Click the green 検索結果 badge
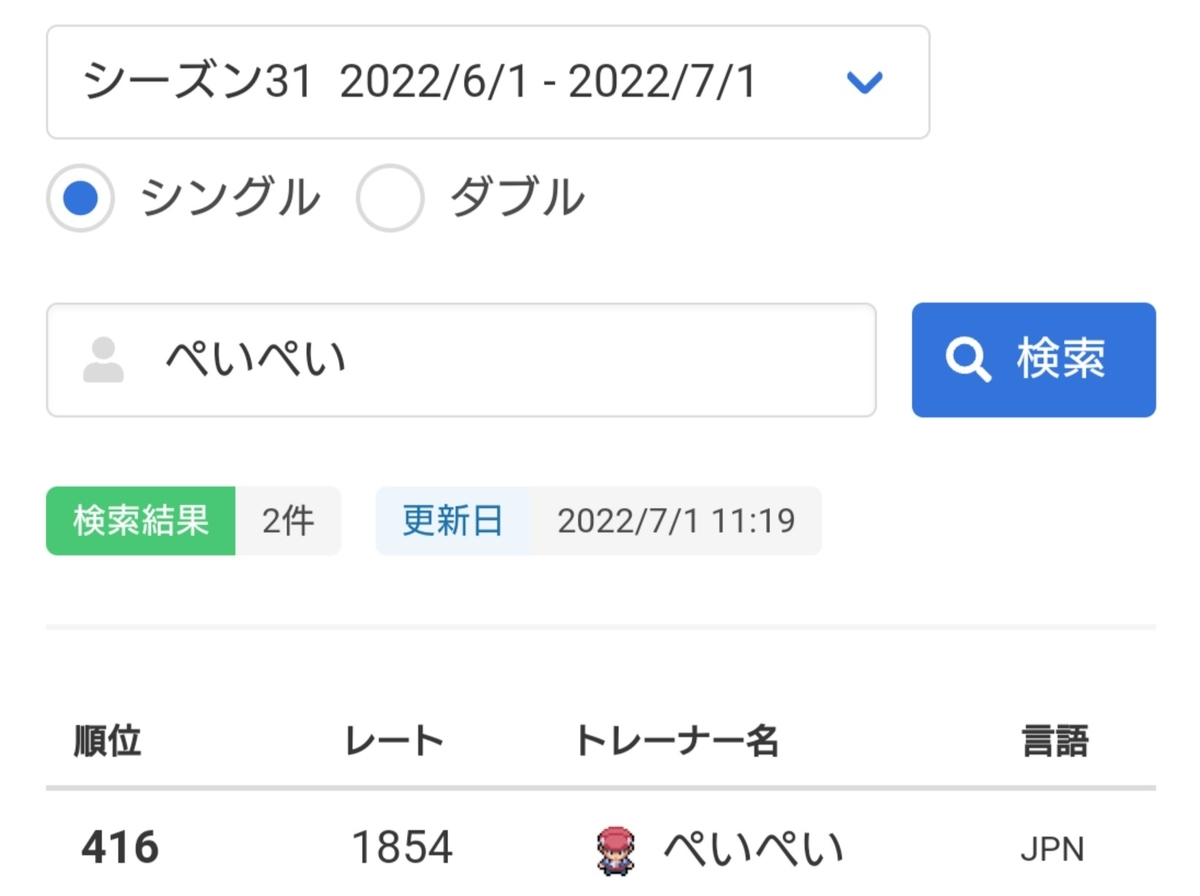Viewport: 1200px width, 896px height. click(140, 520)
